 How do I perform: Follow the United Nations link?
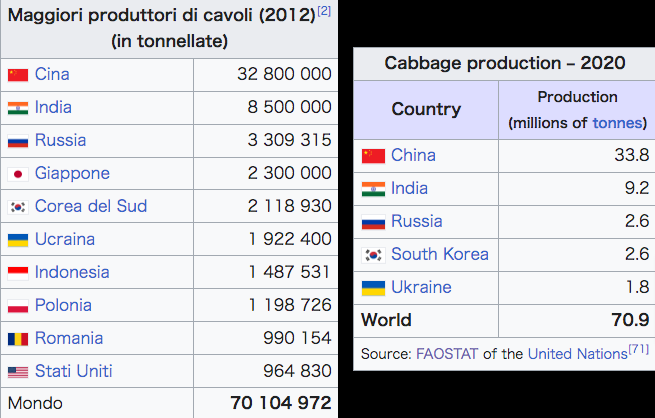tap(577, 353)
